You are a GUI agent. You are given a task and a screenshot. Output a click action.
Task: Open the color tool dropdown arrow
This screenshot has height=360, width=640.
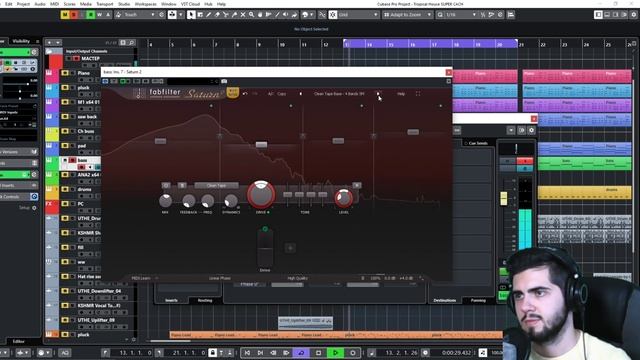(311, 15)
